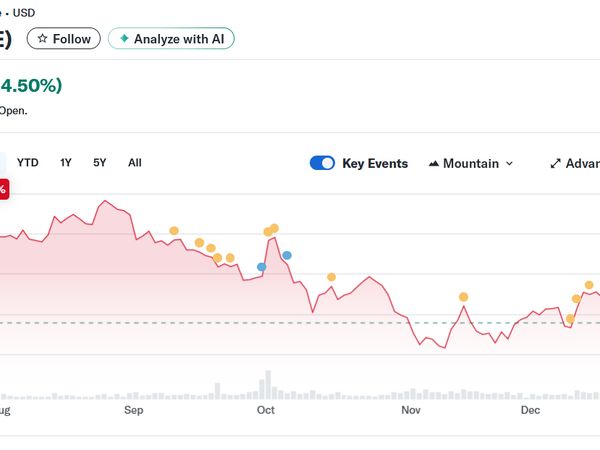
Task: Click the yellow event dot in mid-October
Action: click(x=331, y=277)
